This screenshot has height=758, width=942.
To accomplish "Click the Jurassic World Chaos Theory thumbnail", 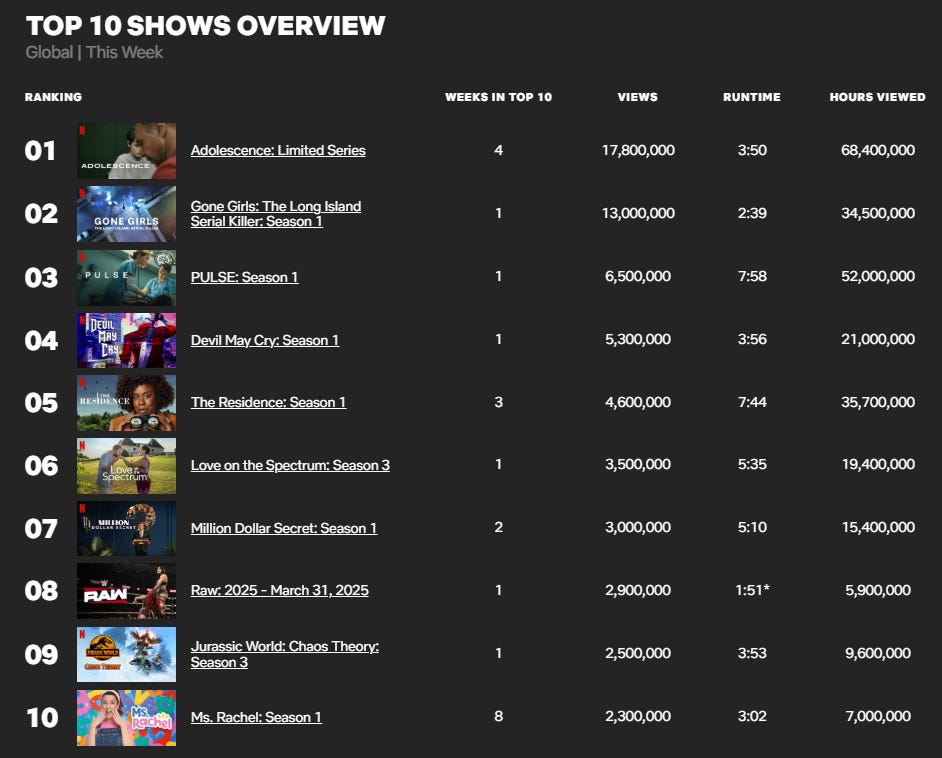I will click(126, 654).
